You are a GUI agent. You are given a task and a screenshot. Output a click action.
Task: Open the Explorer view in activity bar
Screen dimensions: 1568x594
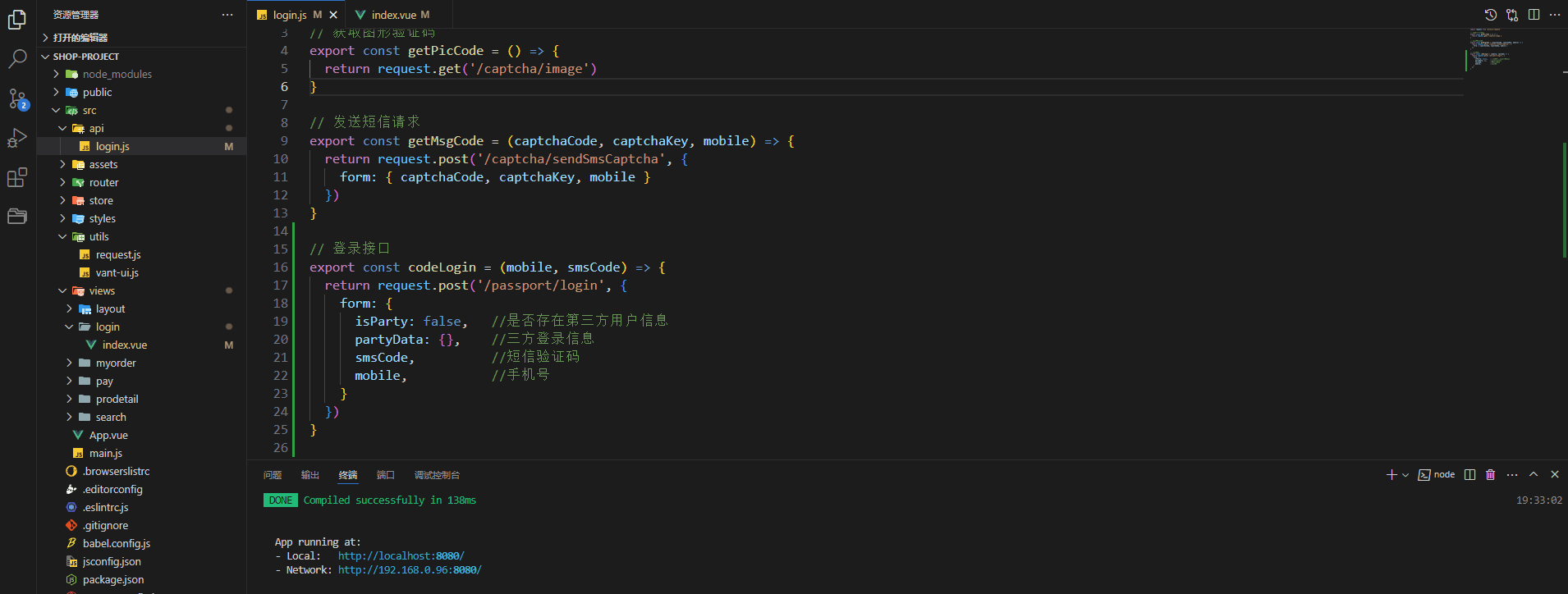[17, 20]
